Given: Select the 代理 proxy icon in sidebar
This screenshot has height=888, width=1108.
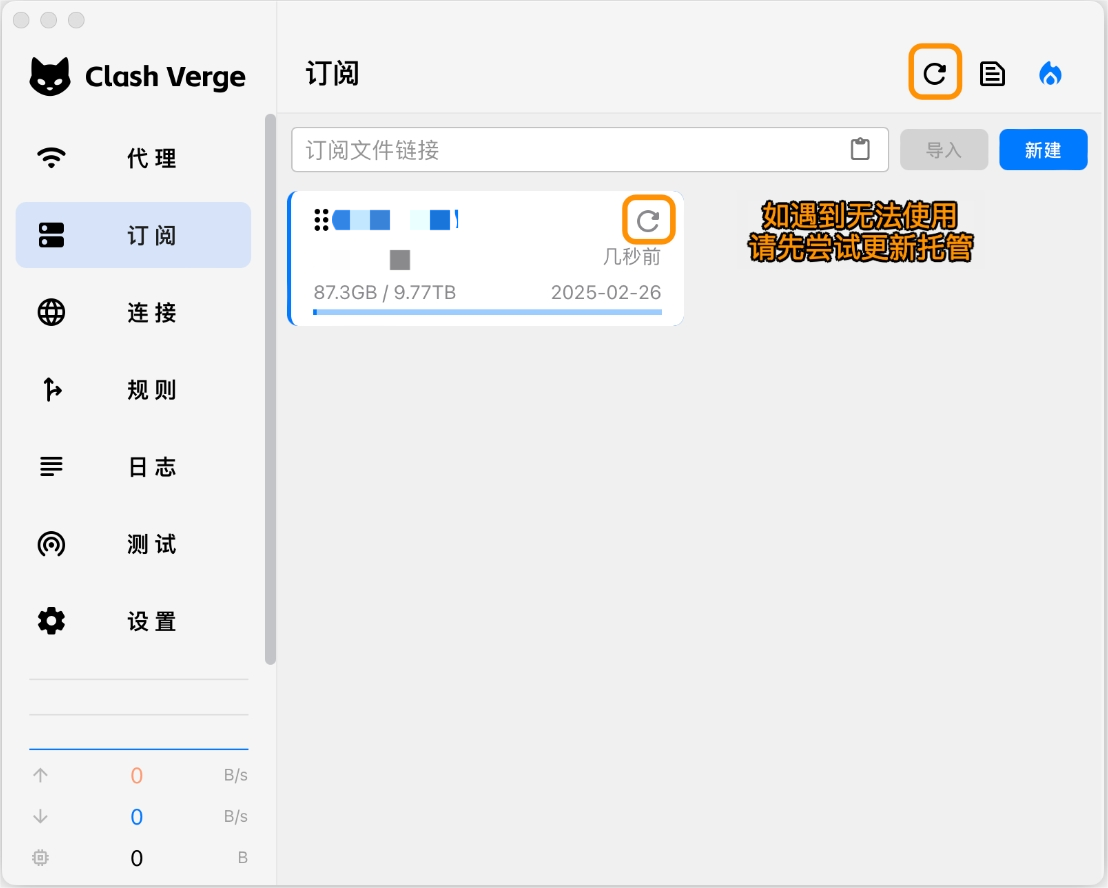Looking at the screenshot, I should [x=51, y=157].
